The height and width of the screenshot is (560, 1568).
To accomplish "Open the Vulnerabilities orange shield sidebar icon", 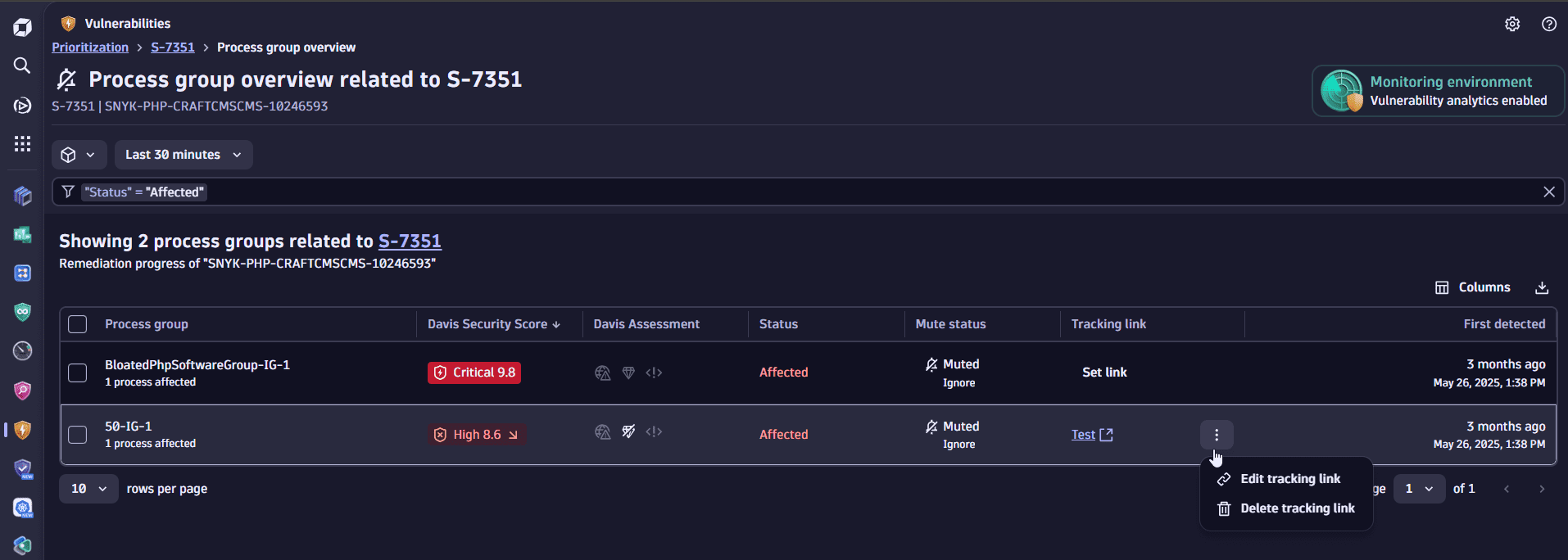I will [22, 430].
